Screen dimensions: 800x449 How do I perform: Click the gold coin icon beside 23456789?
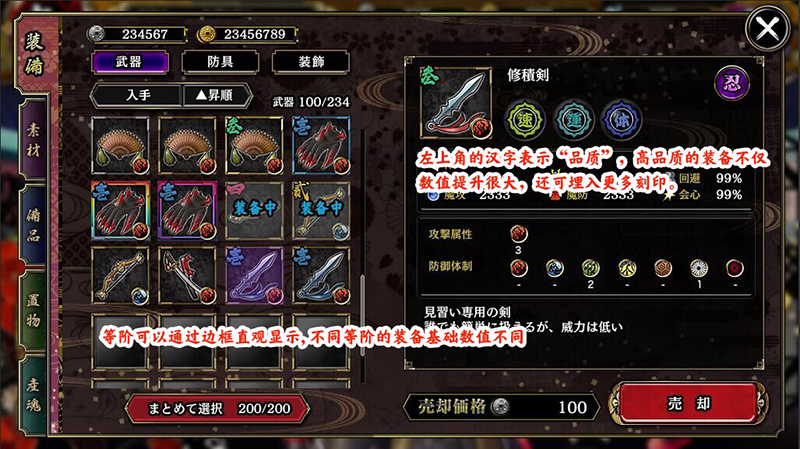[207, 34]
